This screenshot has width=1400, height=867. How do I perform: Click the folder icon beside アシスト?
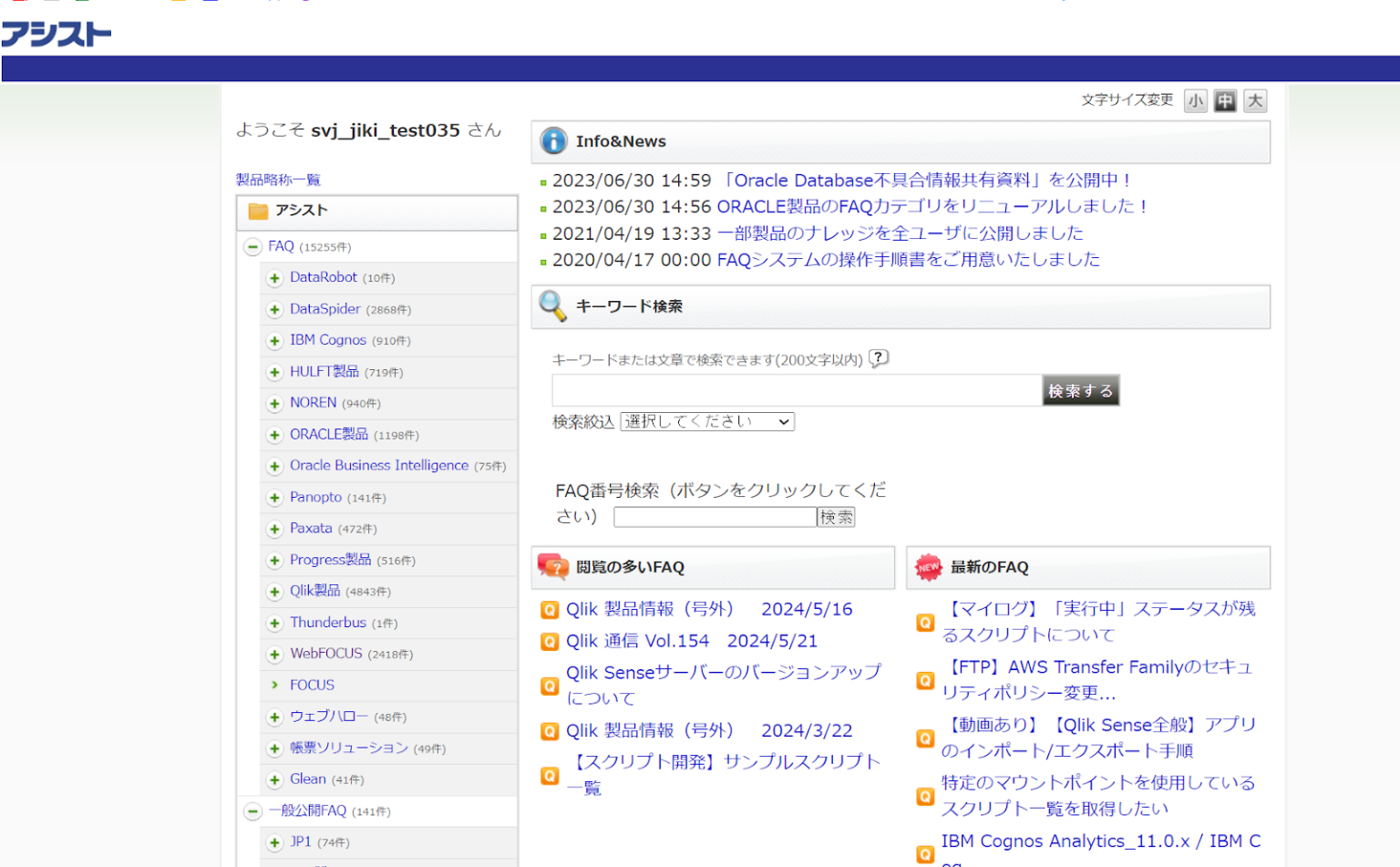[256, 211]
